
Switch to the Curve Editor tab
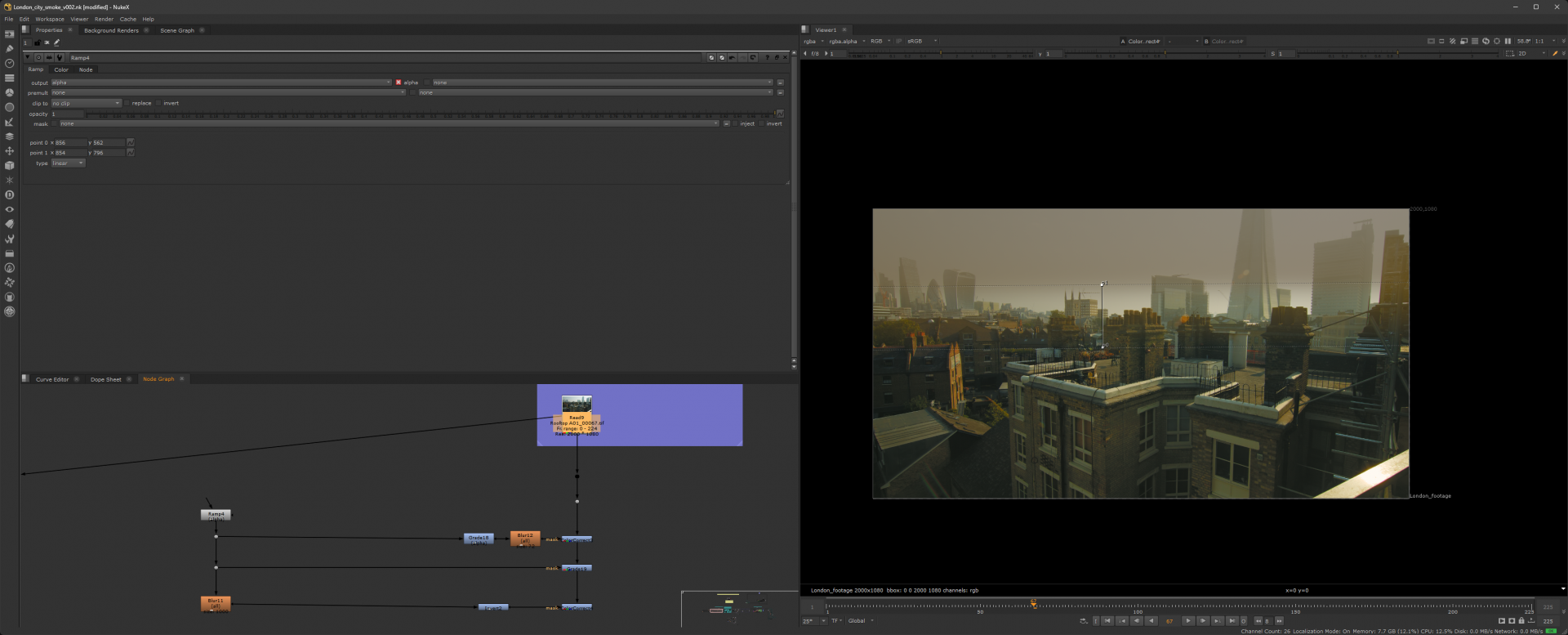52,379
